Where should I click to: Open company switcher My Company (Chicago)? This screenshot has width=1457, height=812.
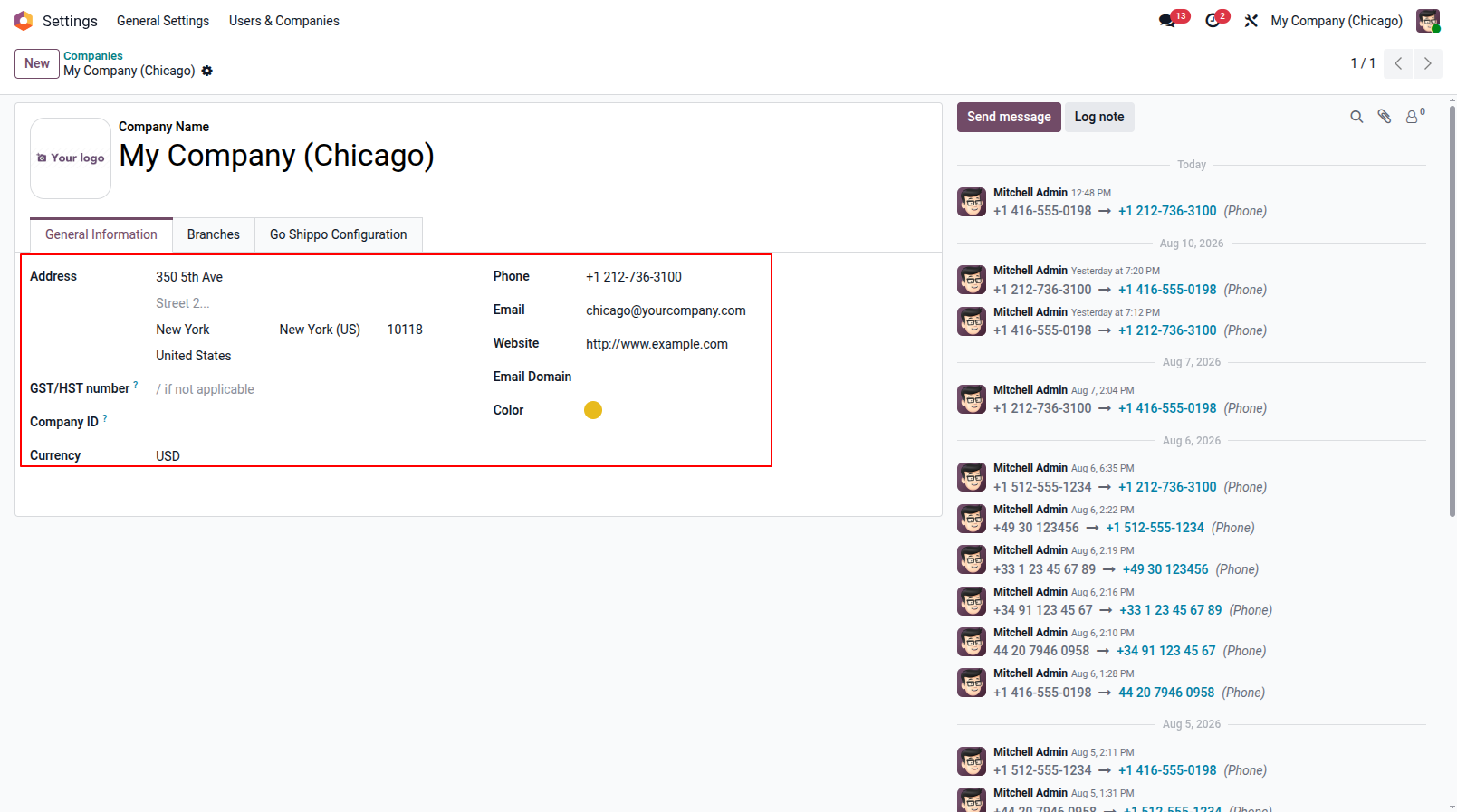pos(1337,21)
